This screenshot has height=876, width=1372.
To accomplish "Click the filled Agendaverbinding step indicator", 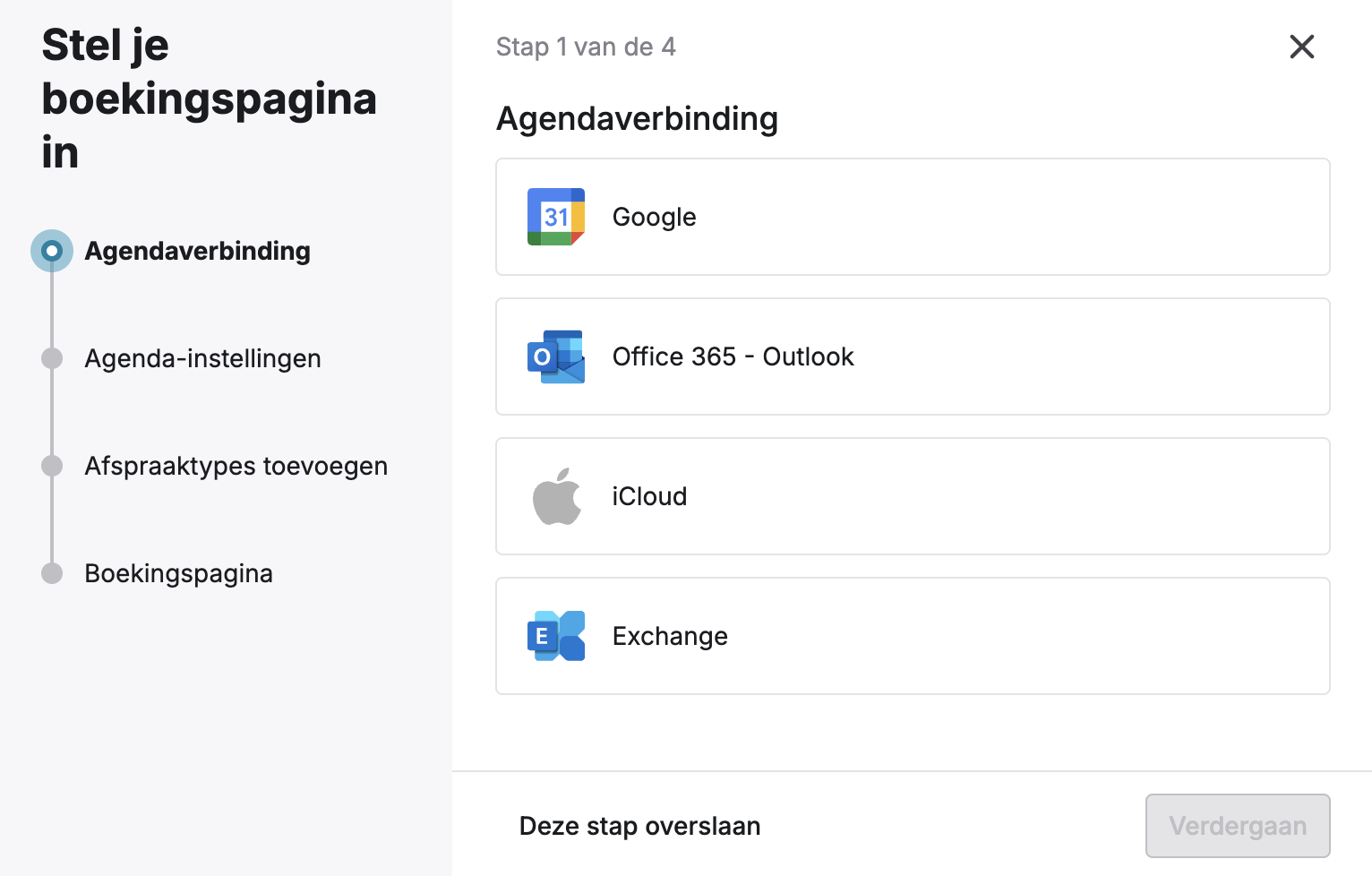I will coord(51,251).
